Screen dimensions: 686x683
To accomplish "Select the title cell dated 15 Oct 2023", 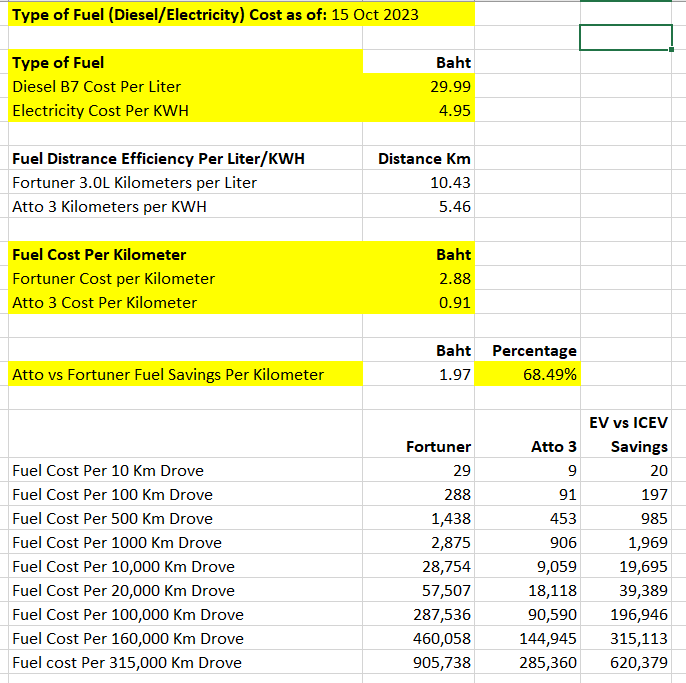I will [215, 15].
